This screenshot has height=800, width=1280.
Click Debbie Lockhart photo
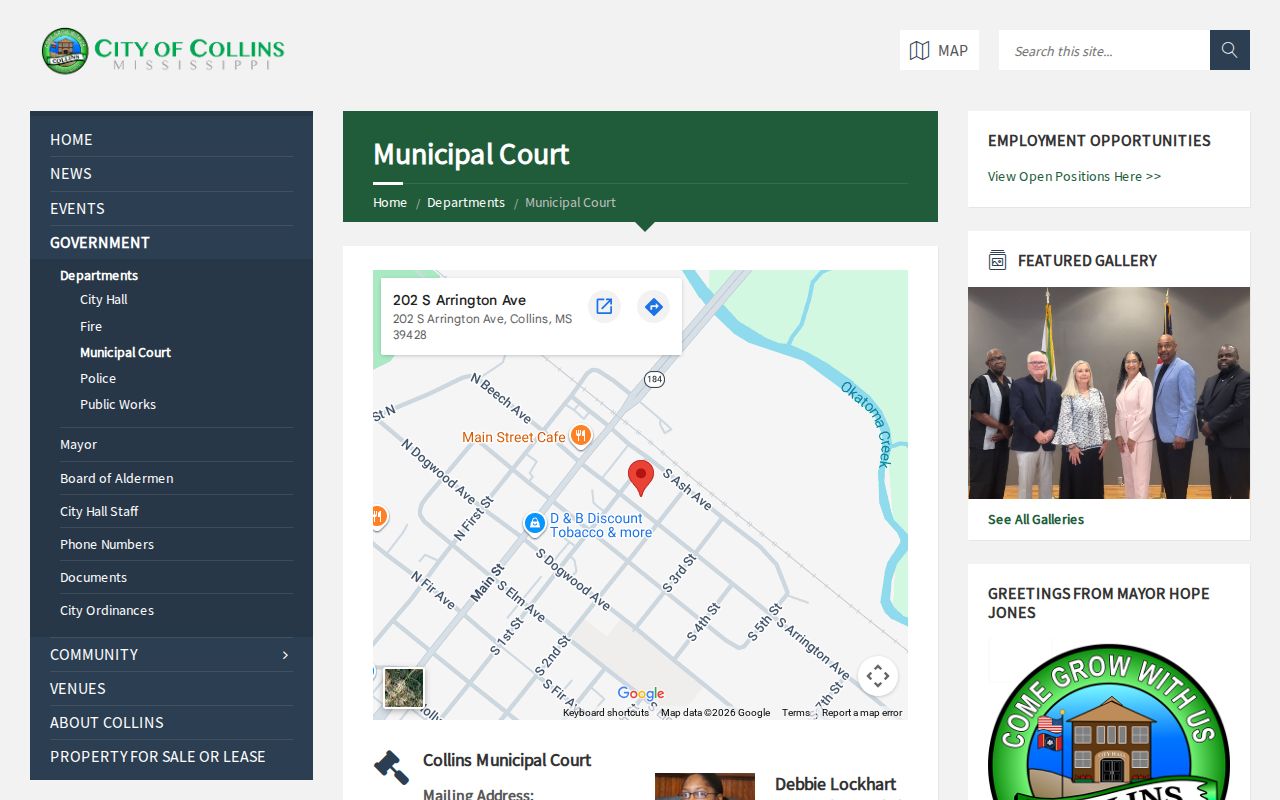705,786
